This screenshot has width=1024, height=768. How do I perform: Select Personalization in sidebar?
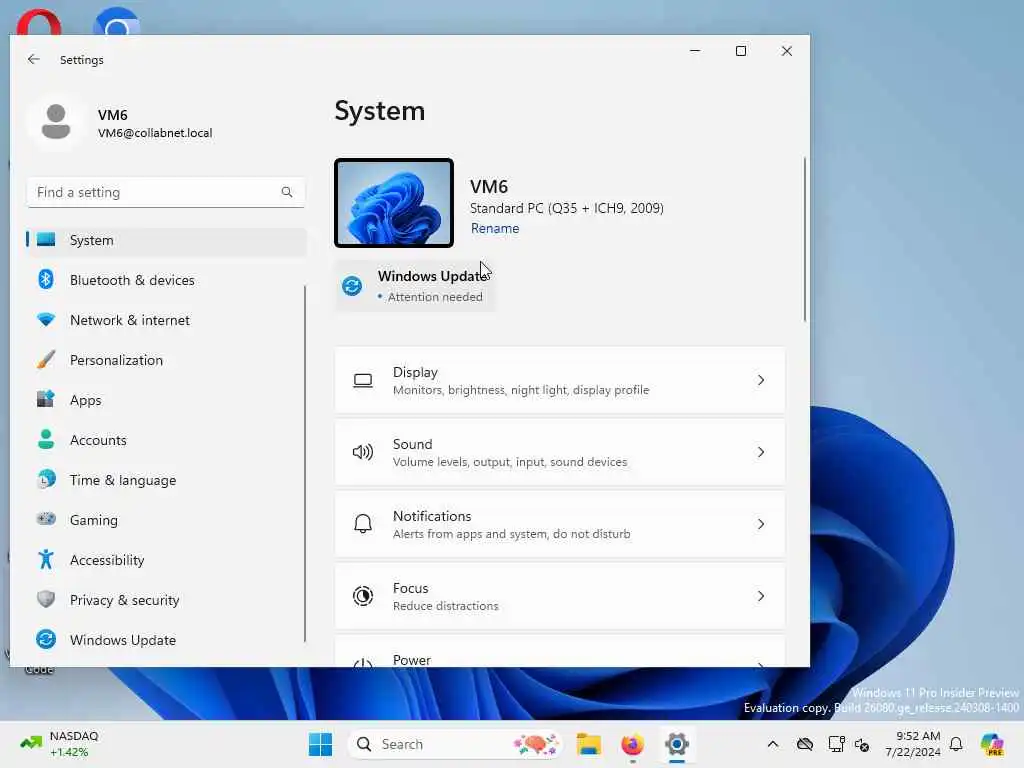tap(166, 360)
